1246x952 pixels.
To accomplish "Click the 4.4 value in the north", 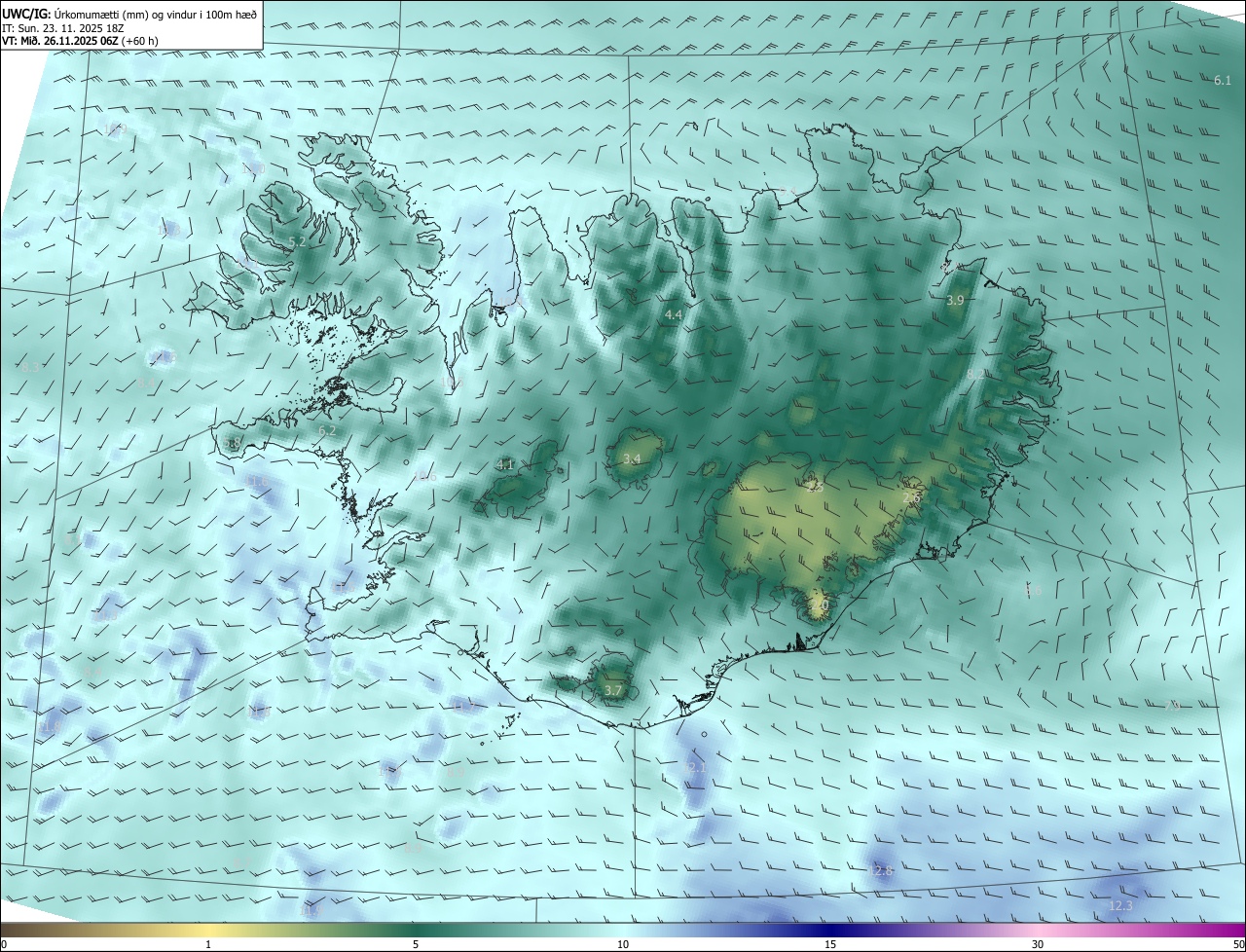I will [x=674, y=314].
